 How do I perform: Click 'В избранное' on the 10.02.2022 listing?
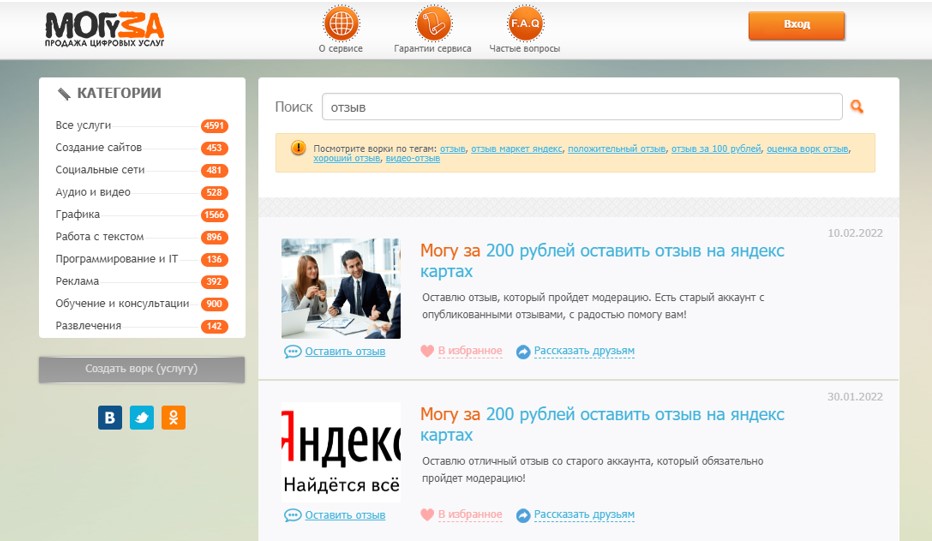coord(470,351)
